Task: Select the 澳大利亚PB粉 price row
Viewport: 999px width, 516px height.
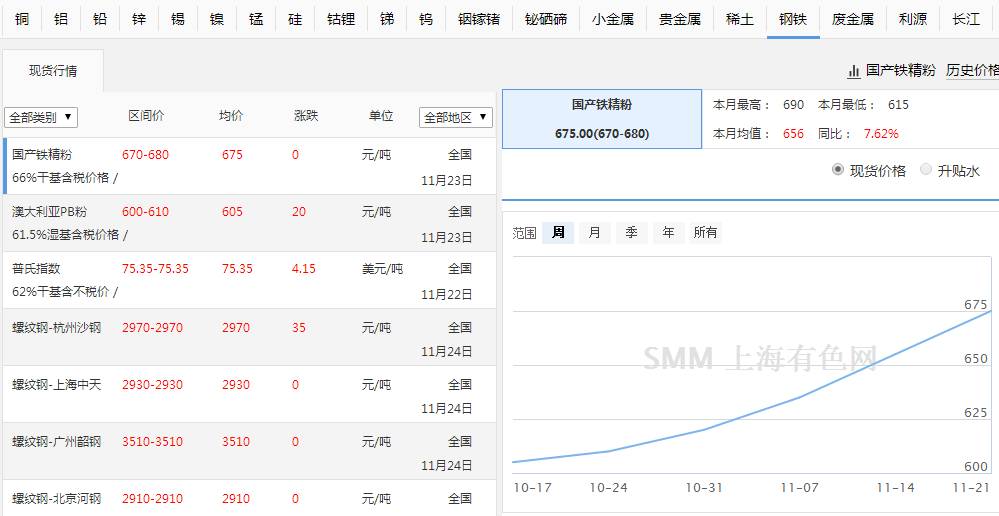Action: 249,223
